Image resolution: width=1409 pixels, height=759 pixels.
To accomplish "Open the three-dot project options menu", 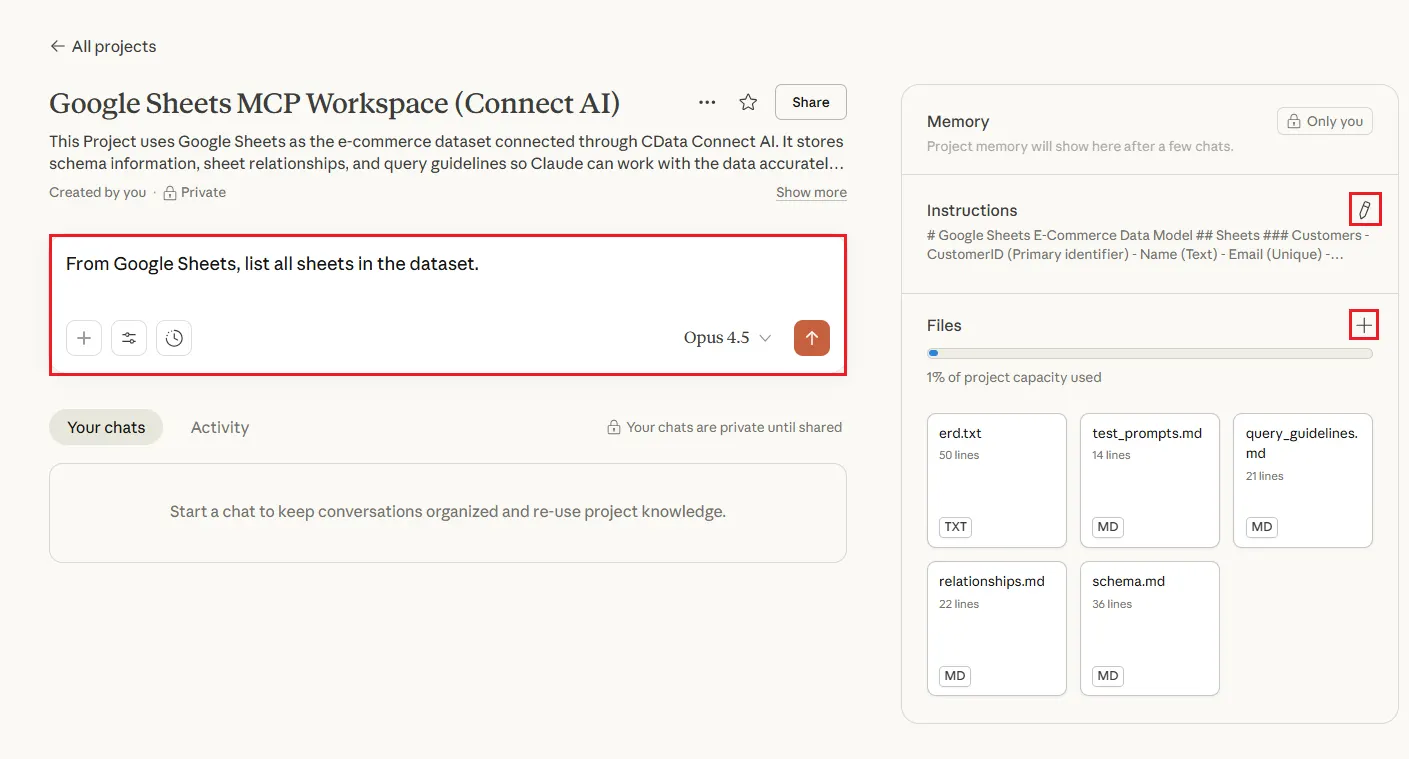I will point(707,102).
